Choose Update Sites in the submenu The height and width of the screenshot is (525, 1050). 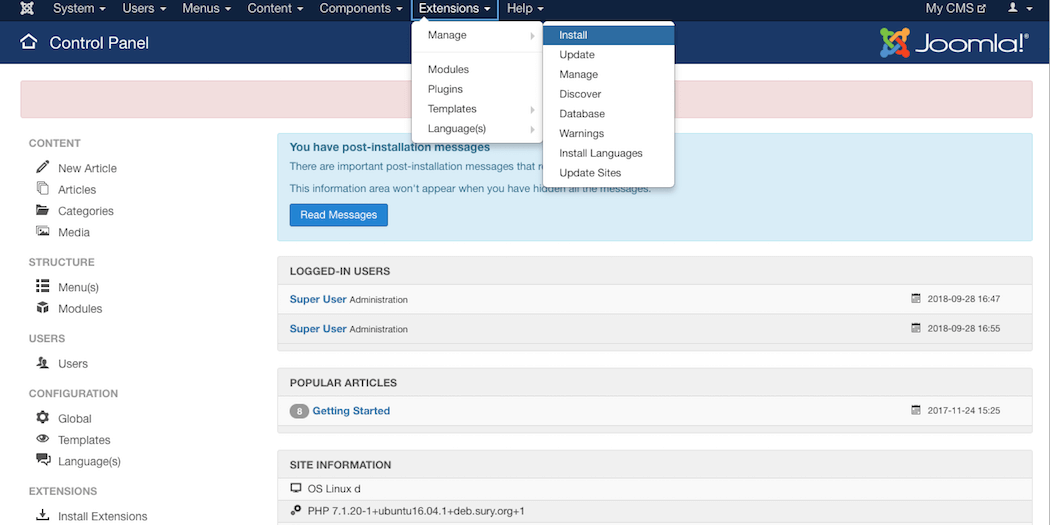(590, 173)
